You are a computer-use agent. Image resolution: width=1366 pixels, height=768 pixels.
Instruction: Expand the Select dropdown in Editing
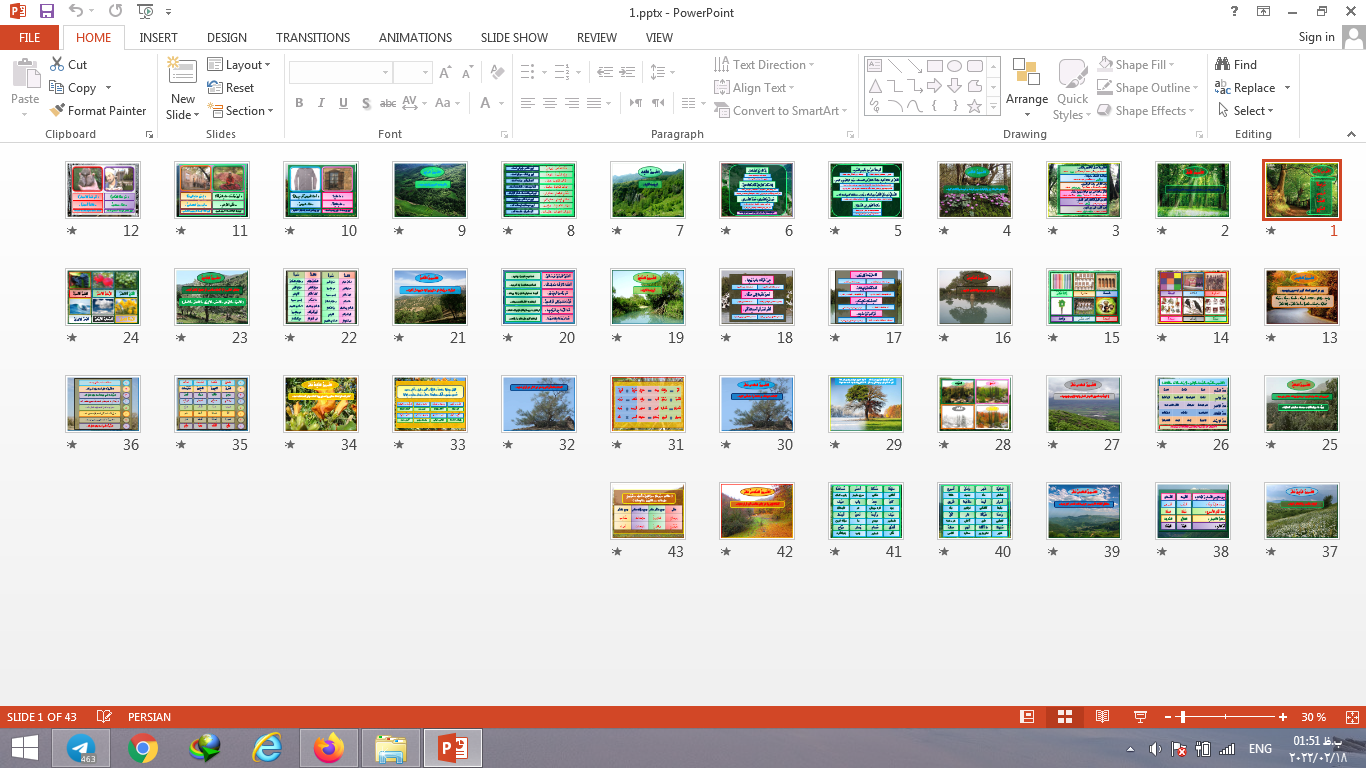(1252, 111)
